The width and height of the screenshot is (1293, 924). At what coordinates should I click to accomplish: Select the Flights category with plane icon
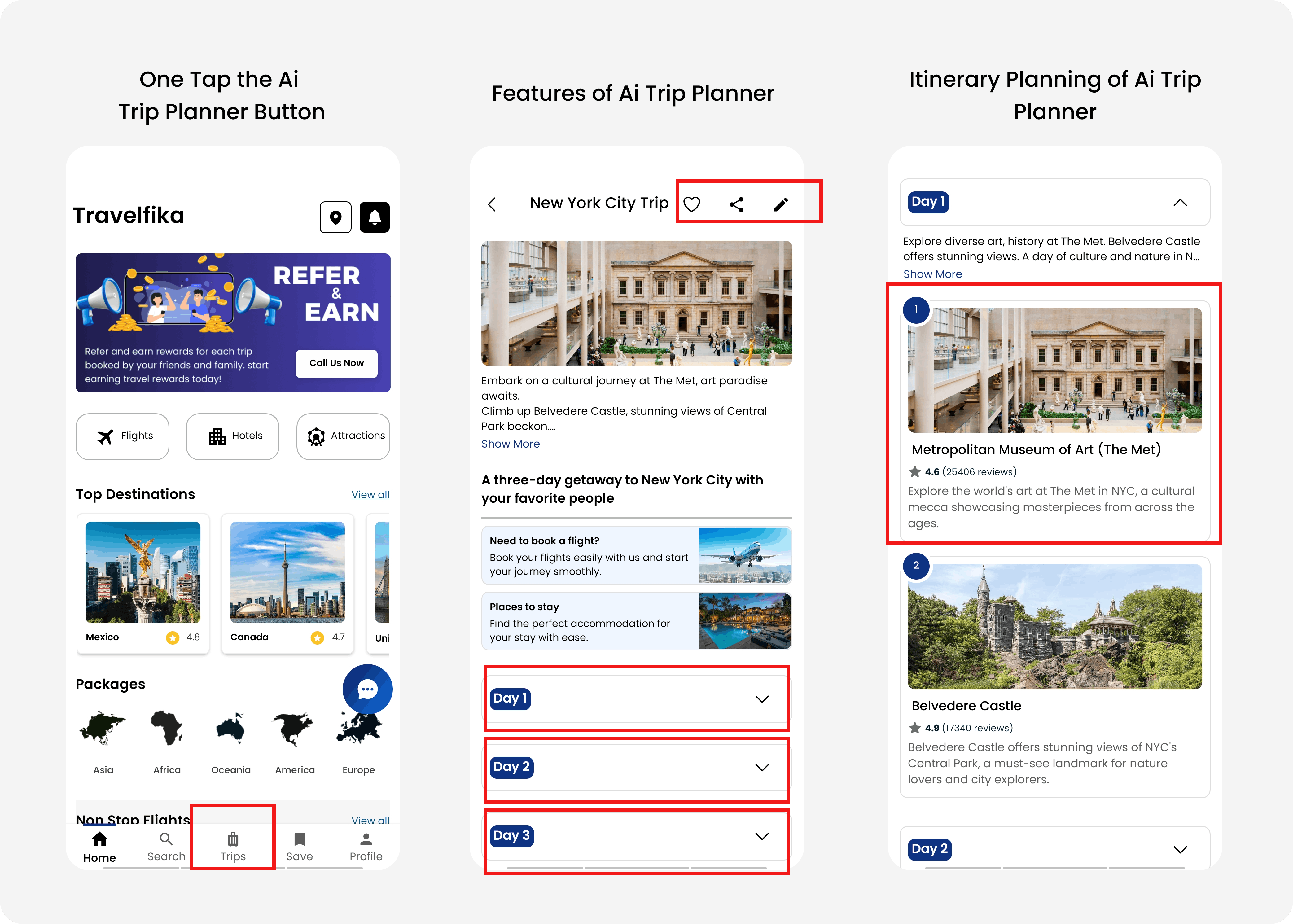click(122, 436)
